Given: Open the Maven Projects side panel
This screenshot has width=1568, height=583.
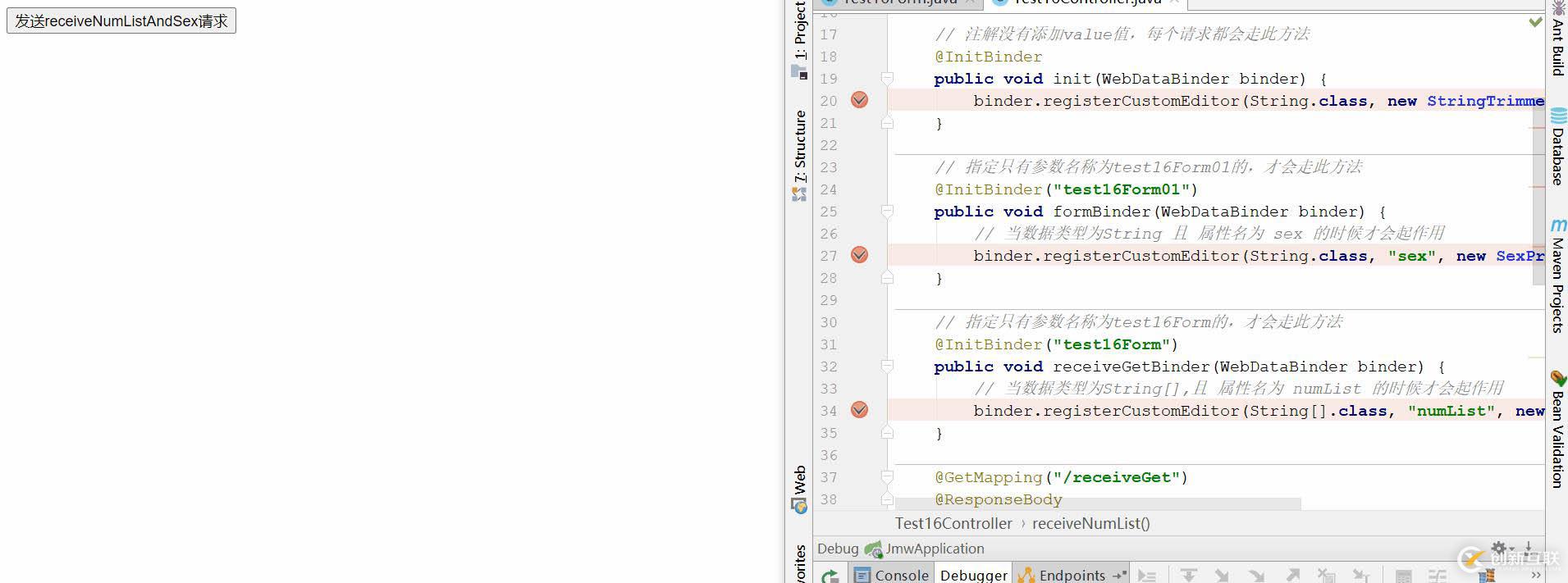Looking at the screenshot, I should (x=1557, y=285).
